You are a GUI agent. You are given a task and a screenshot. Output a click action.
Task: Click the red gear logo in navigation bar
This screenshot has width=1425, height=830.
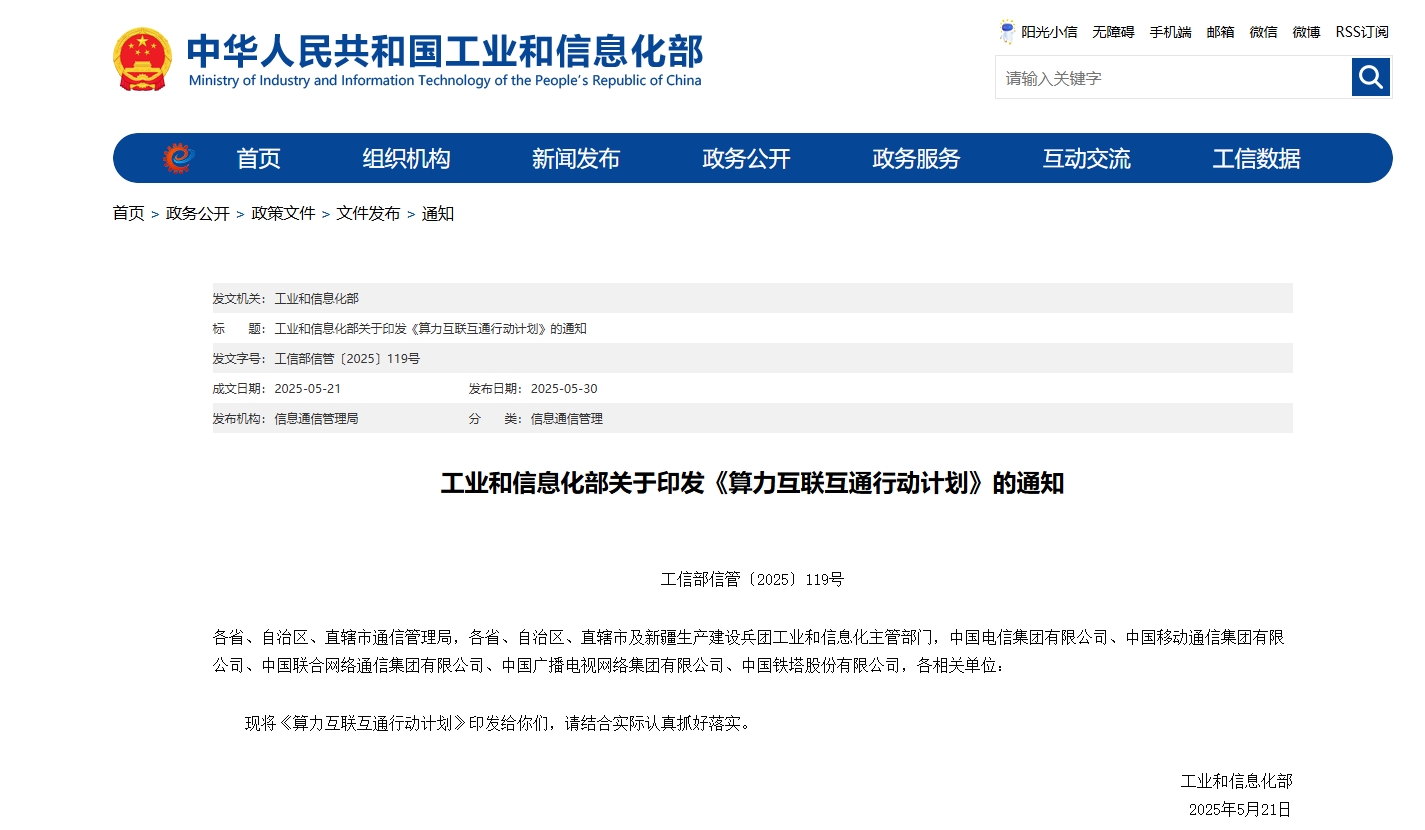click(x=178, y=158)
